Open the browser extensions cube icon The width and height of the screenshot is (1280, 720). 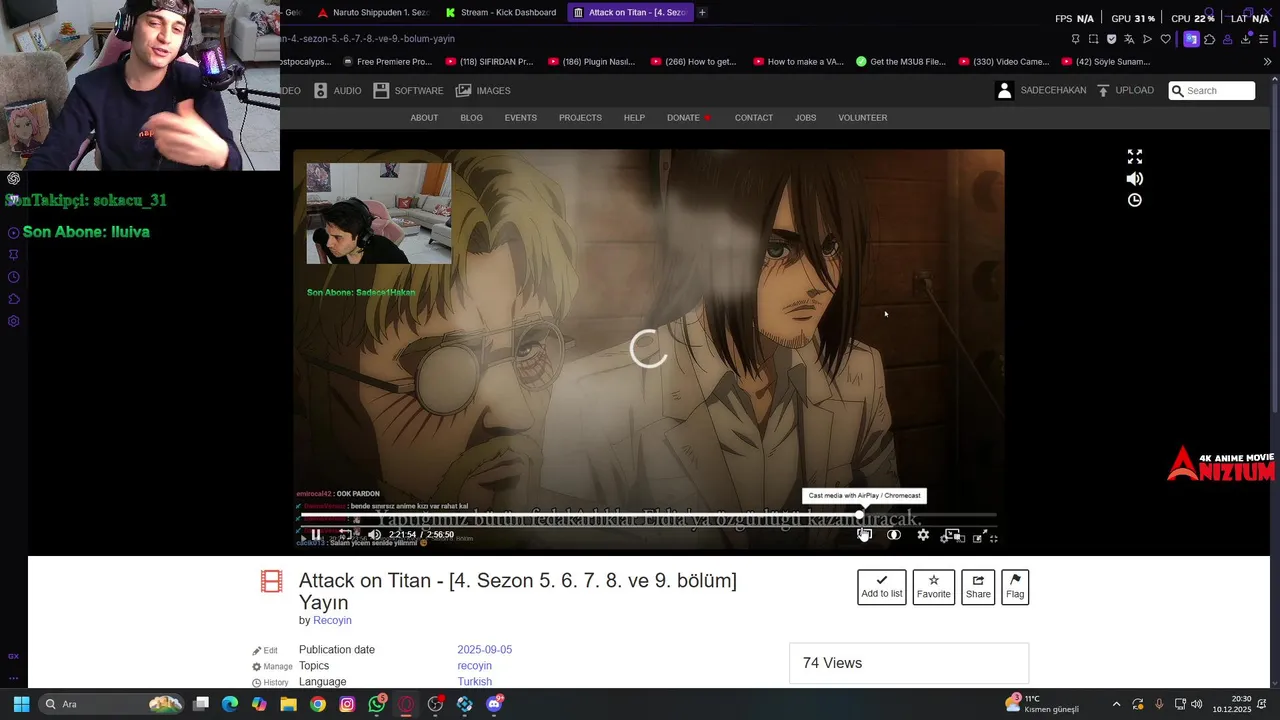point(1209,39)
